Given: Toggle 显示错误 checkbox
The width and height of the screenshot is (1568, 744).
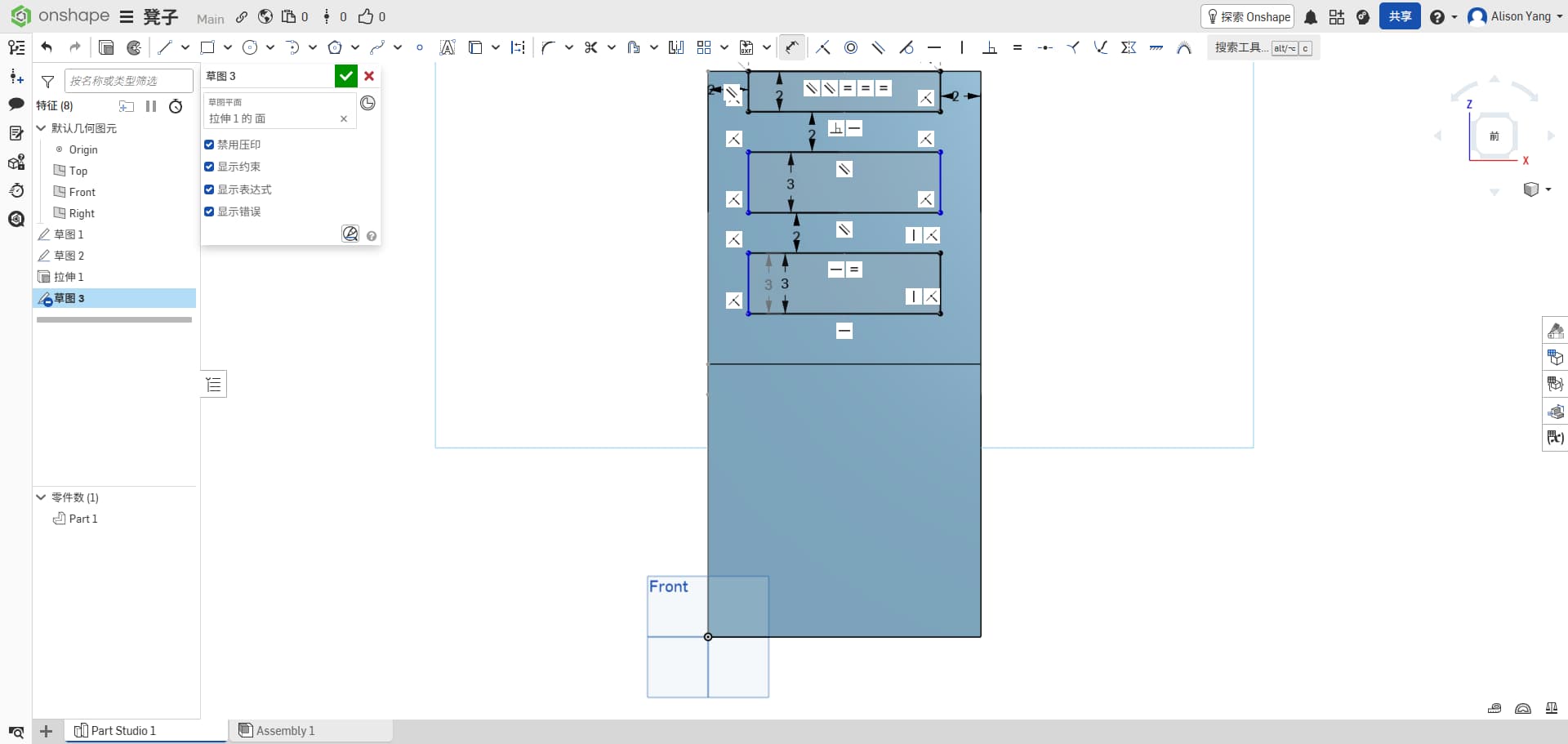Looking at the screenshot, I should click(x=209, y=212).
